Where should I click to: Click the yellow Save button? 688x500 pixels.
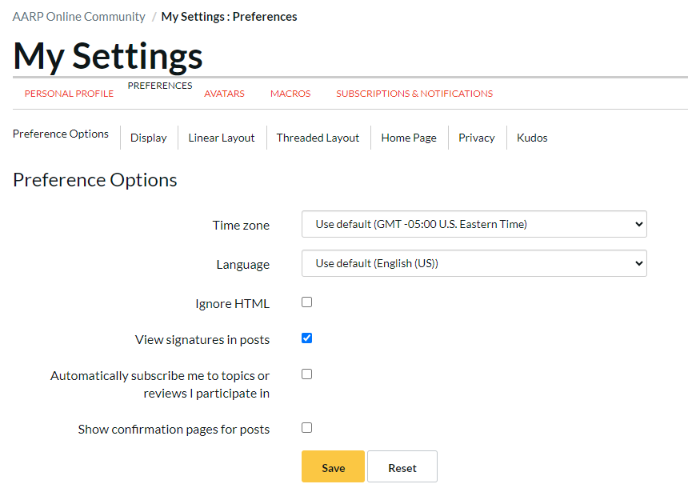point(333,467)
